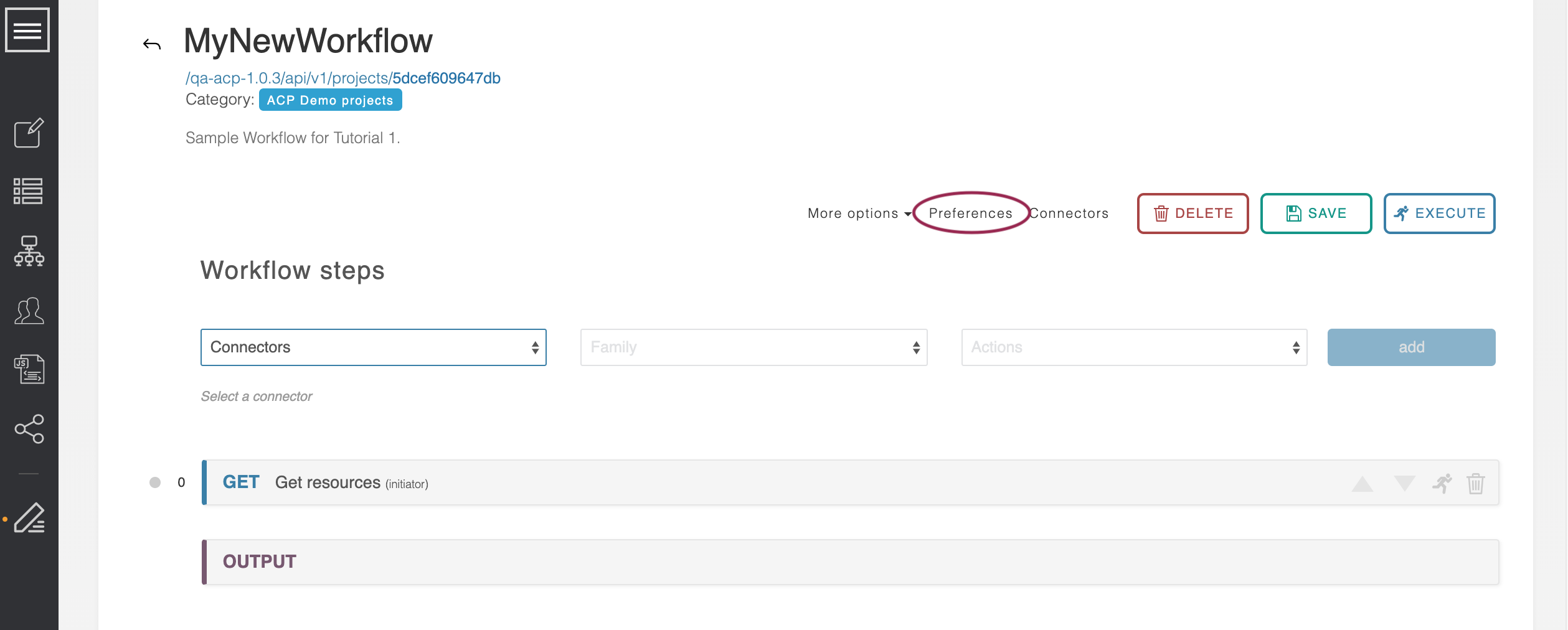Move the Get resources step up

pyautogui.click(x=1362, y=484)
